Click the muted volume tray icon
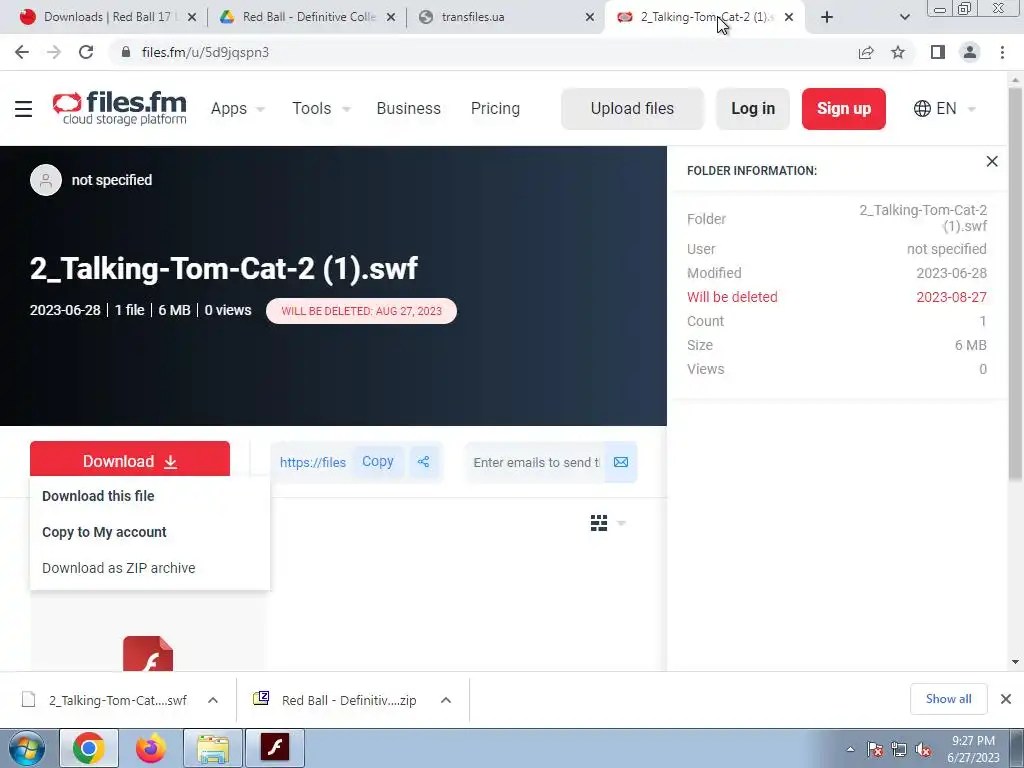The height and width of the screenshot is (768, 1024). (923, 749)
